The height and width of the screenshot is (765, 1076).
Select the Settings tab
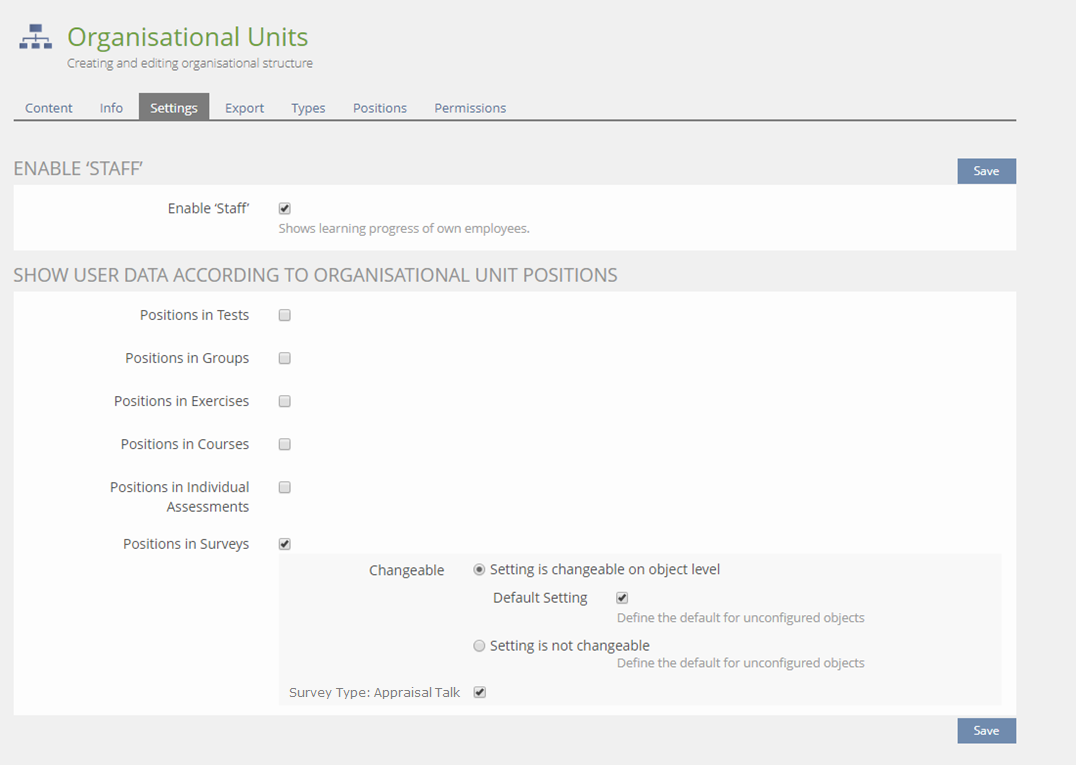click(174, 108)
